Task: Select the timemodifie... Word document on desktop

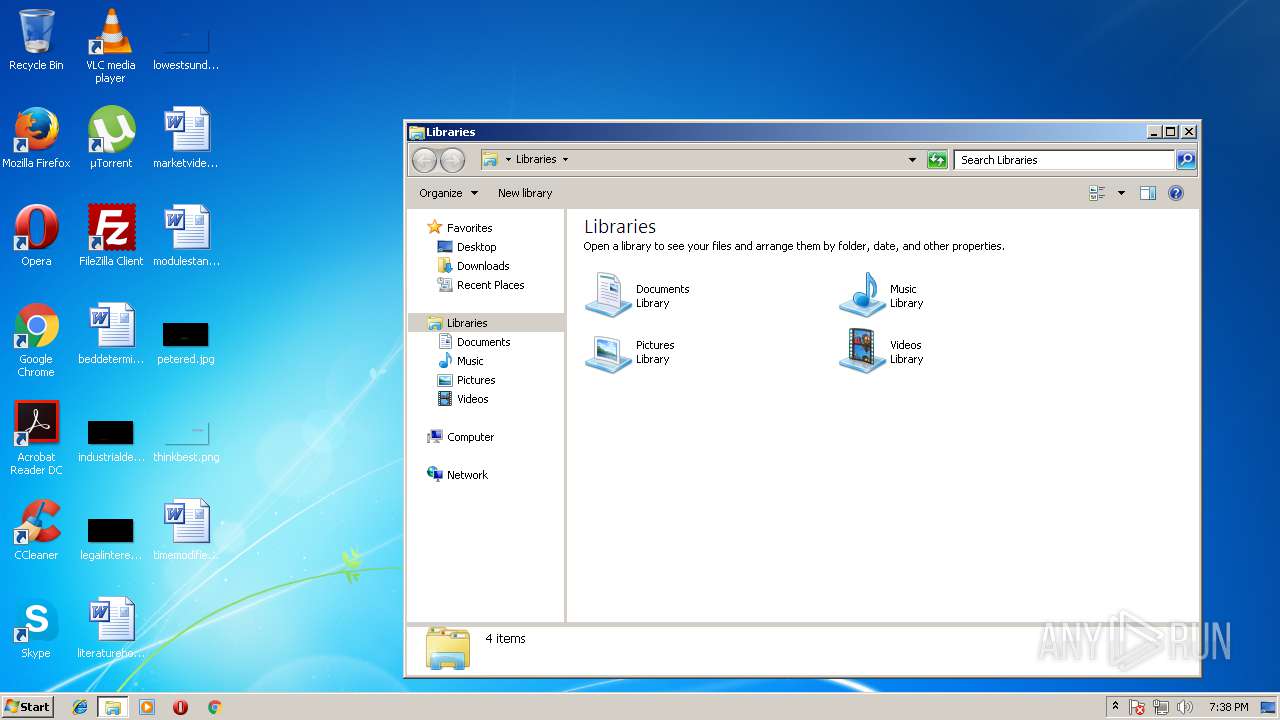Action: click(186, 530)
